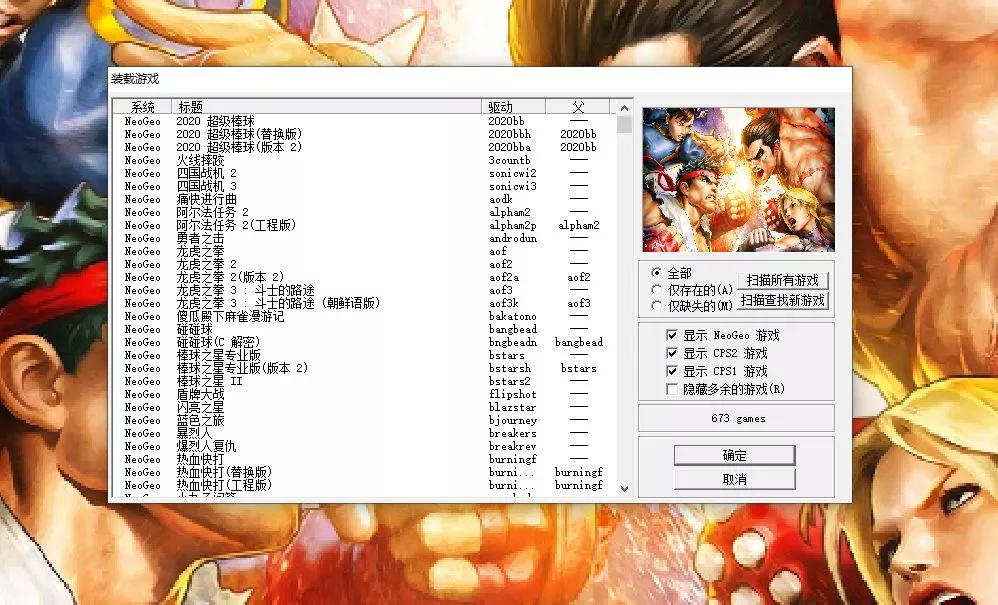
Task: Select the 仅缺失的(M) radio option
Action: click(x=656, y=306)
